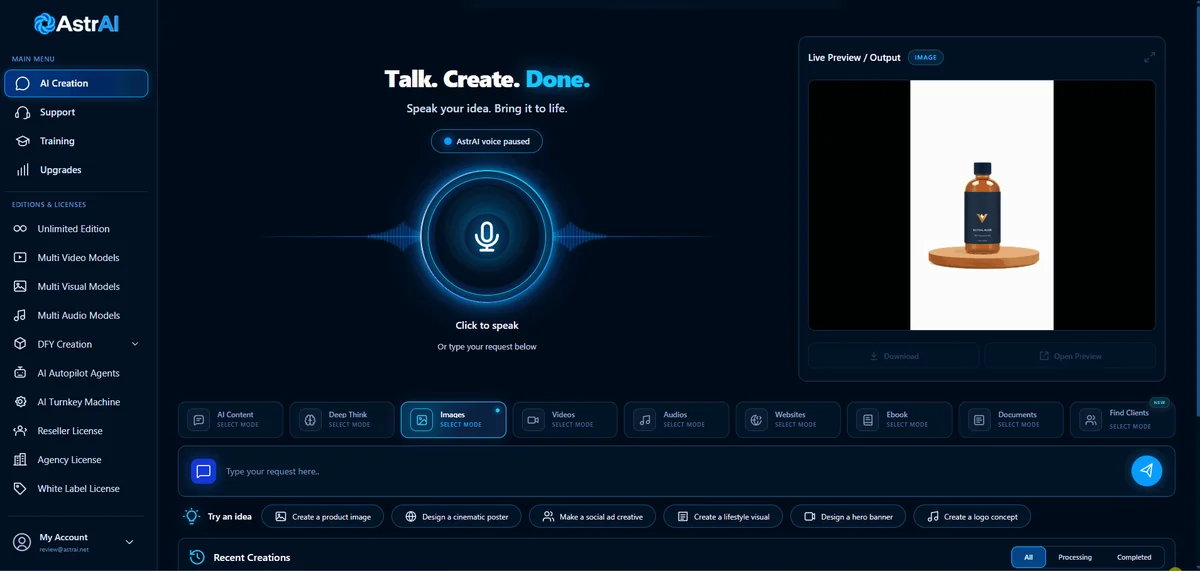This screenshot has height=571, width=1200.
Task: Select the Videos mode
Action: tap(565, 420)
